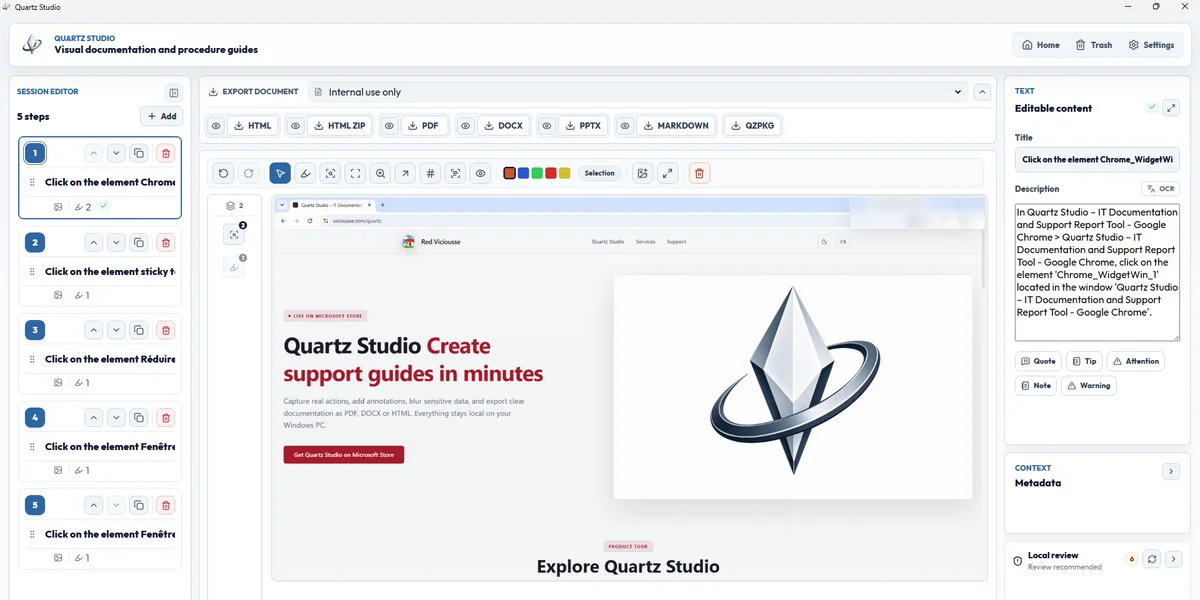Duplicate step 3
The width and height of the screenshot is (1200, 600).
pos(140,330)
